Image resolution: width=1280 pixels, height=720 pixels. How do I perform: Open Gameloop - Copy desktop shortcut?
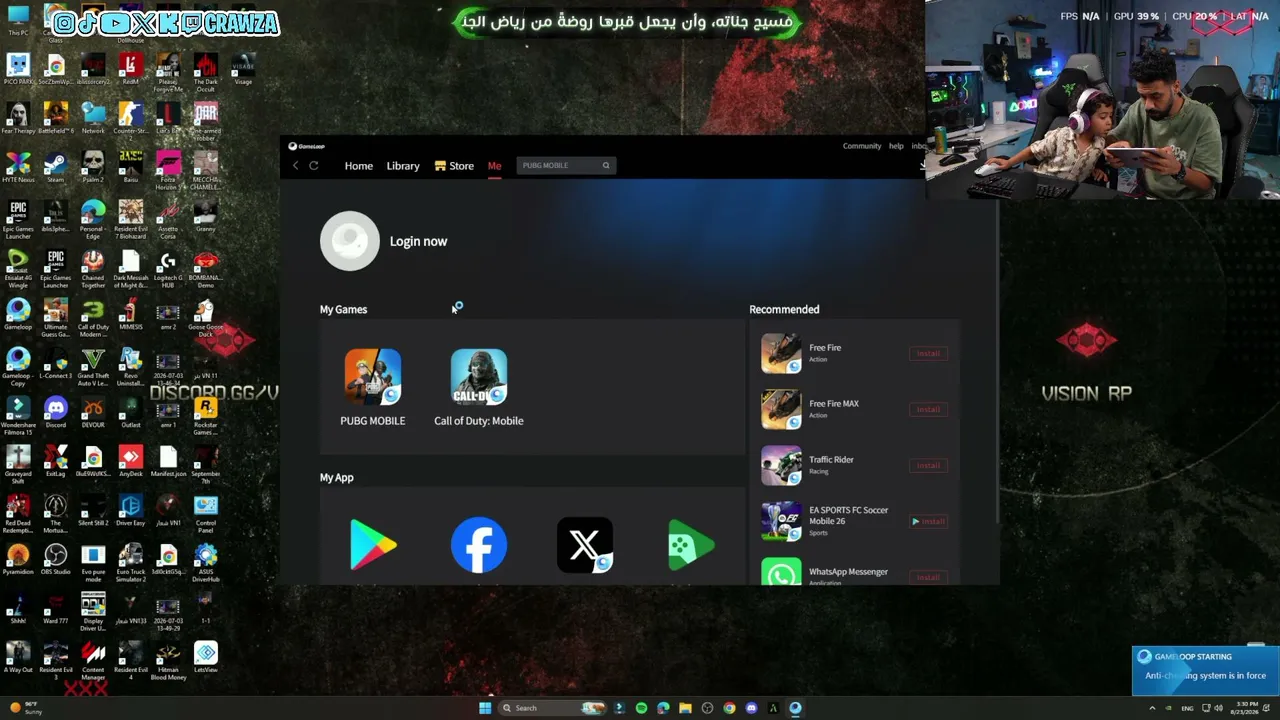[18, 368]
